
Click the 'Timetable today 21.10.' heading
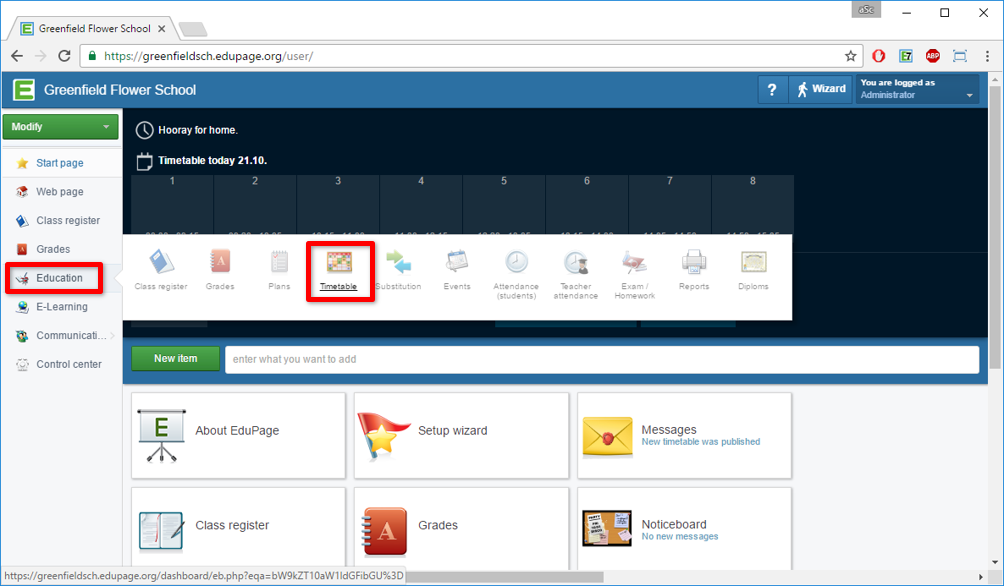pyautogui.click(x=213, y=161)
